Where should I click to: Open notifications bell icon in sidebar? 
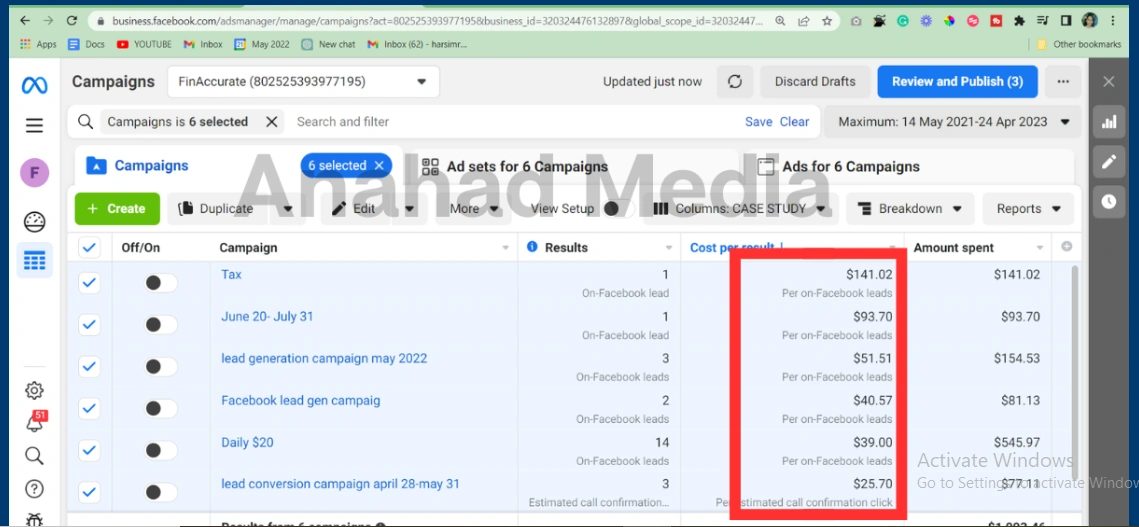pyautogui.click(x=34, y=423)
